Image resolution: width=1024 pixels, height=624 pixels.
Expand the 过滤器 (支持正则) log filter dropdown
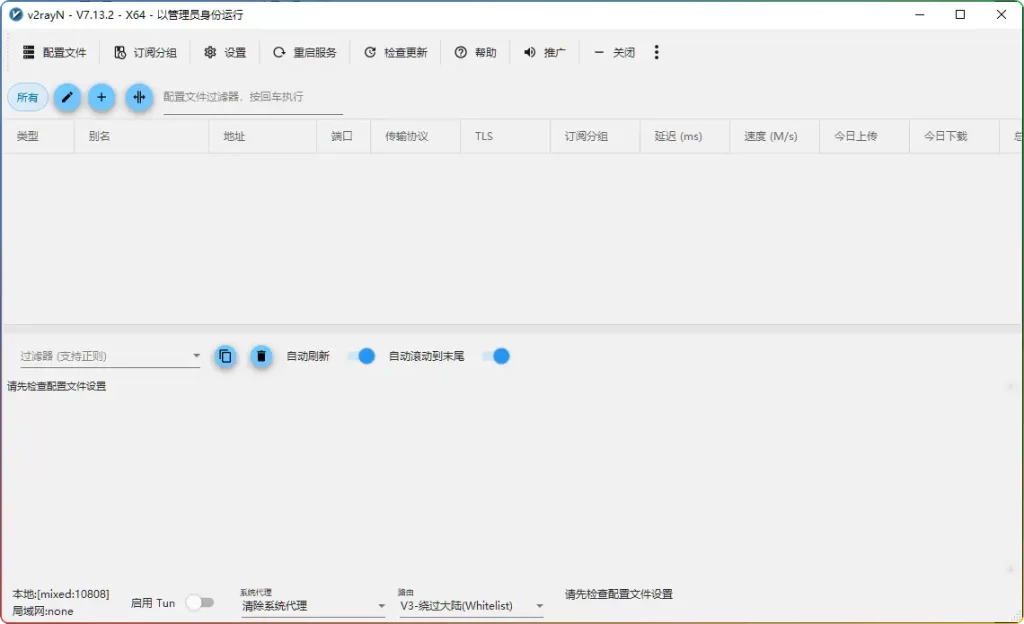click(x=110, y=356)
